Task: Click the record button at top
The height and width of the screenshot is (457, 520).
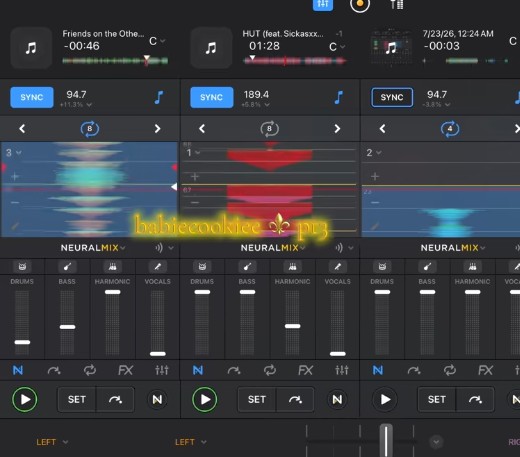Action: (360, 5)
